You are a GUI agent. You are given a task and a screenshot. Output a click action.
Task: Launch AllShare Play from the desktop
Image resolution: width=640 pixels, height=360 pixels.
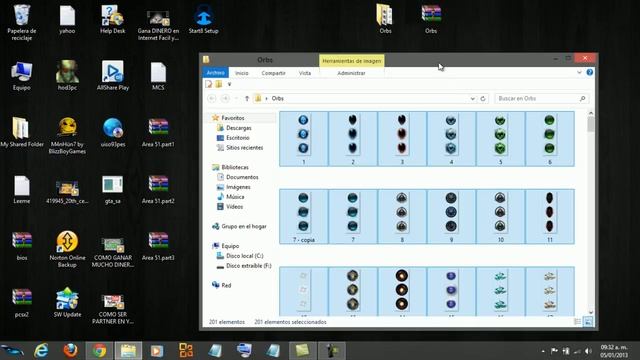(x=113, y=76)
